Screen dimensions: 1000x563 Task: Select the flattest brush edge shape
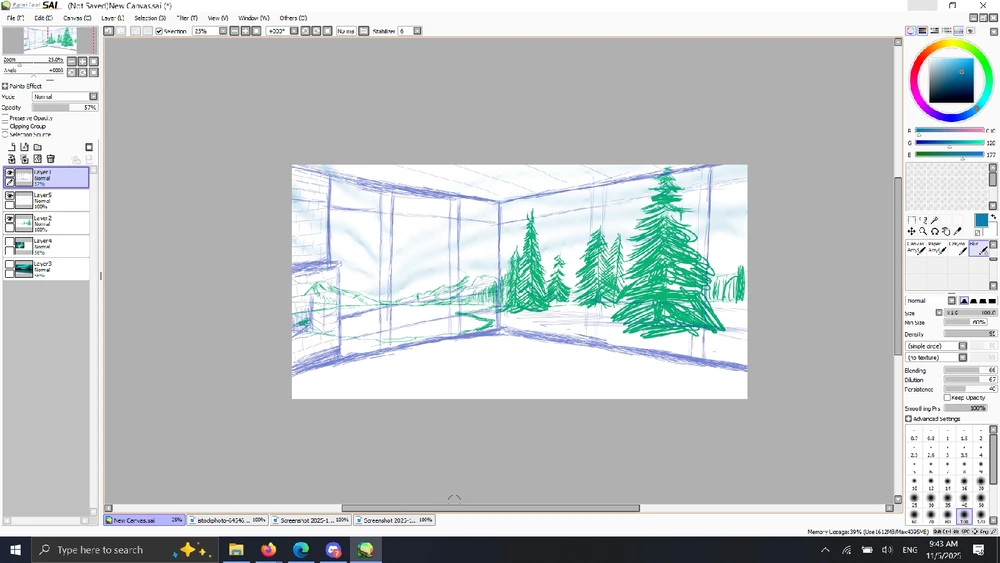(992, 300)
